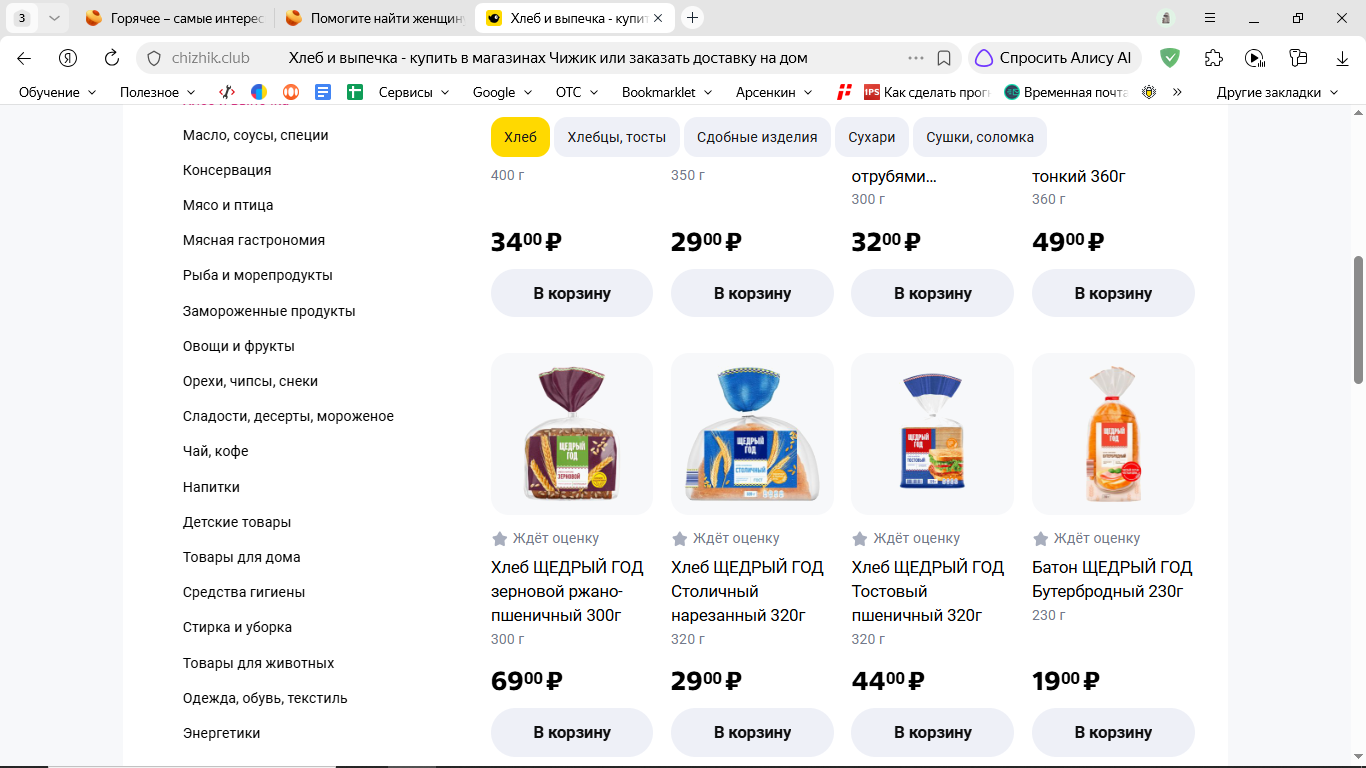The image size is (1366, 768).
Task: Add 19 ₽ Батон Бутербродный to cart
Action: pyautogui.click(x=1113, y=732)
